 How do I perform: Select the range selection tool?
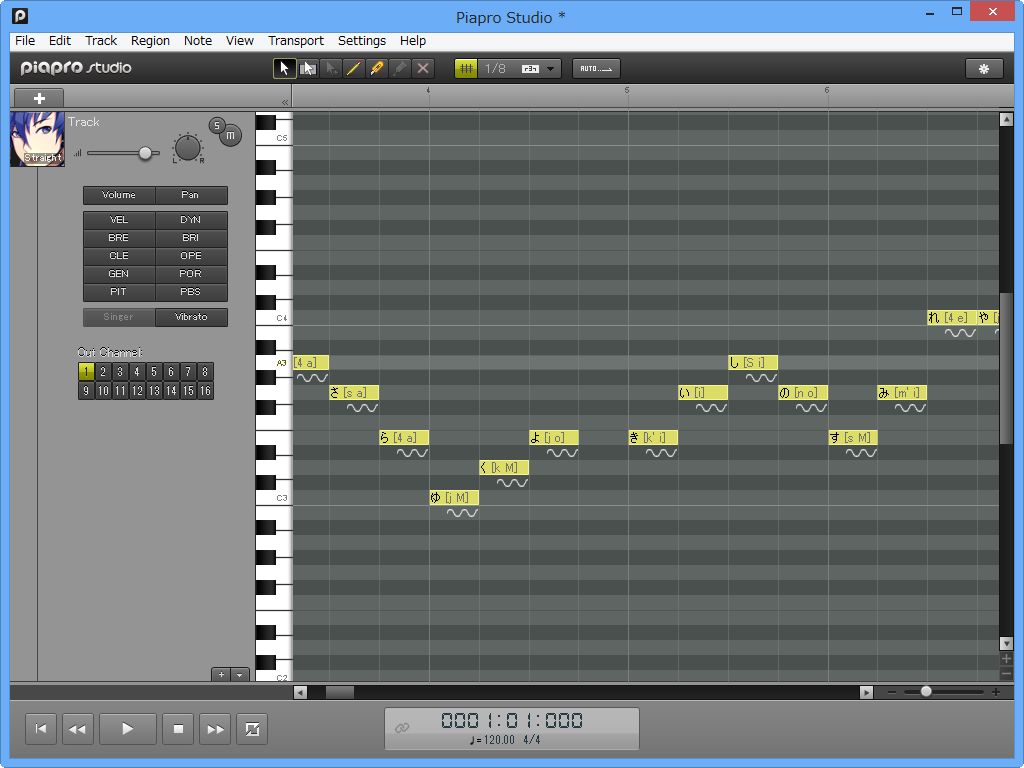tap(308, 69)
